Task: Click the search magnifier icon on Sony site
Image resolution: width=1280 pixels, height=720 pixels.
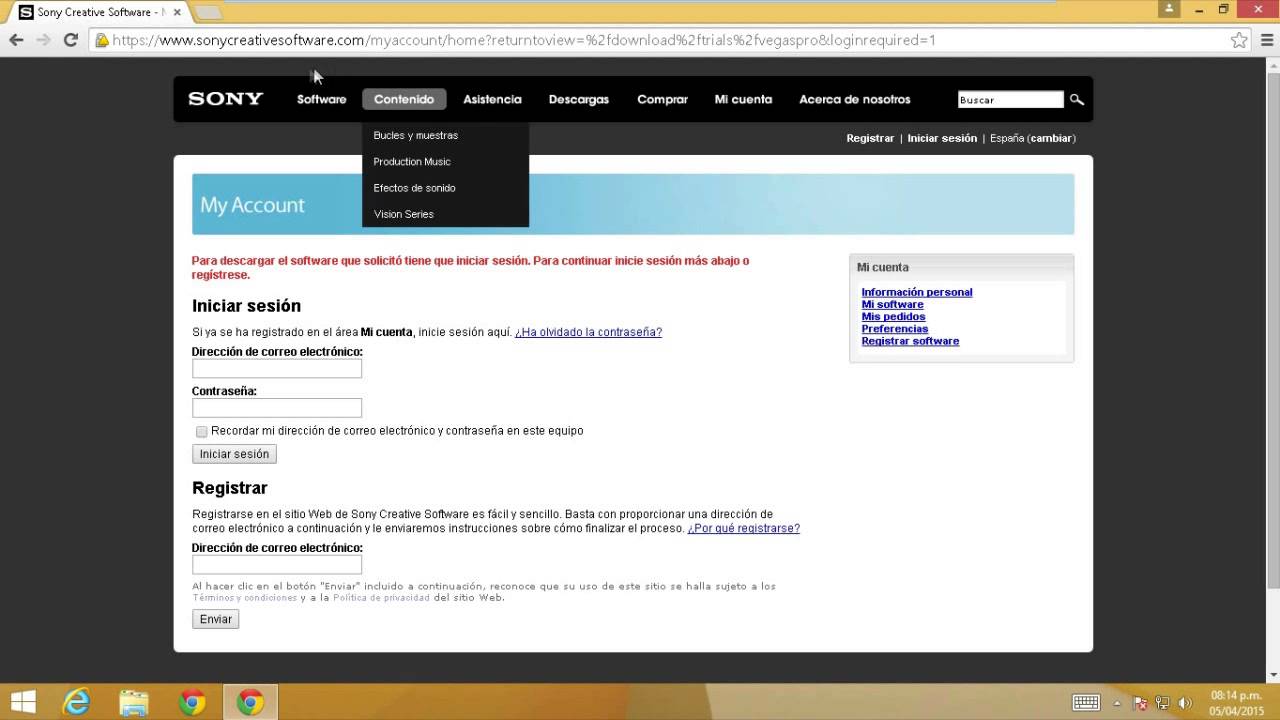Action: tap(1077, 99)
